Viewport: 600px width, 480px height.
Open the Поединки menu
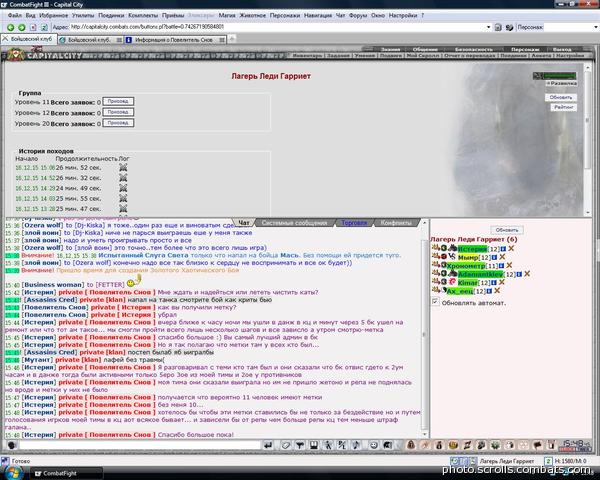coord(111,16)
